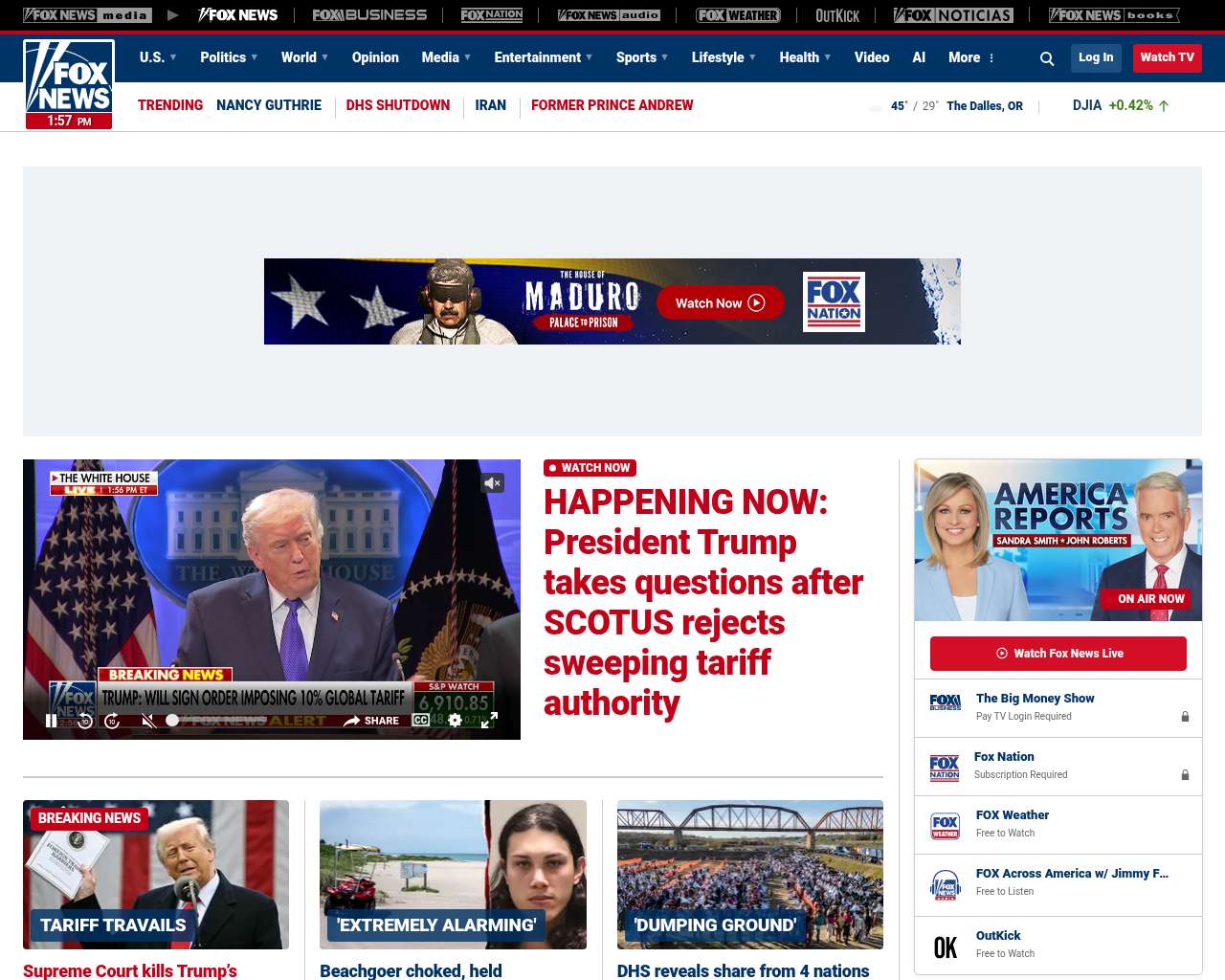Expand the video to fullscreen
Image resolution: width=1225 pixels, height=980 pixels.
pos(489,720)
